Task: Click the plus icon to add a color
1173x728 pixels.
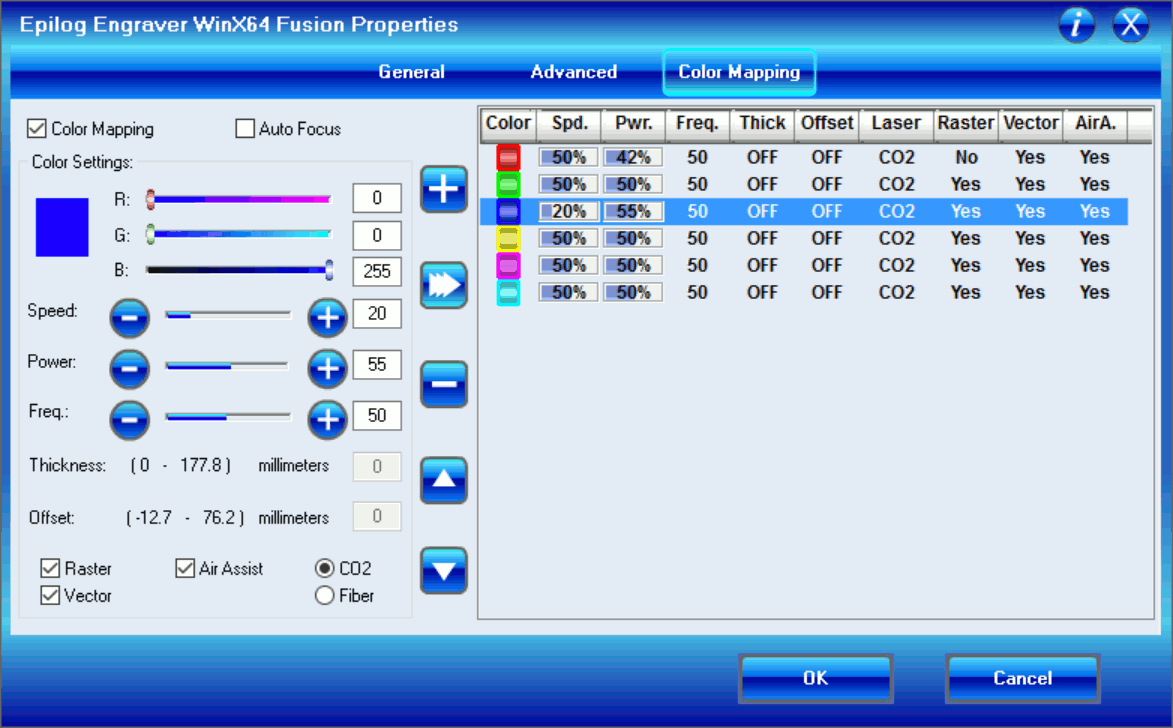Action: pyautogui.click(x=444, y=189)
